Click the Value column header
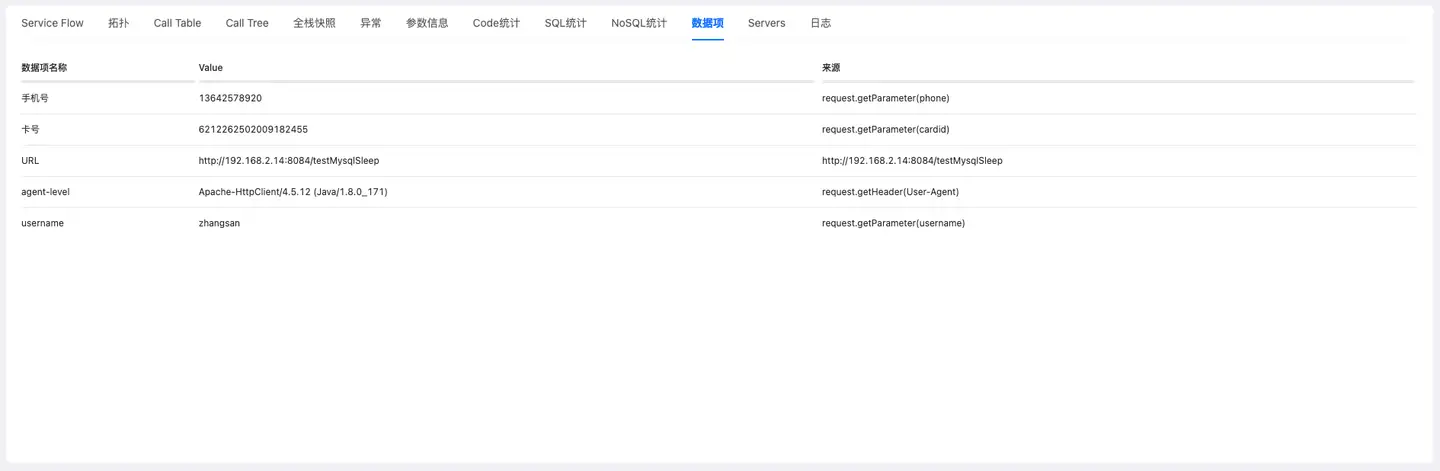 pyautogui.click(x=211, y=68)
